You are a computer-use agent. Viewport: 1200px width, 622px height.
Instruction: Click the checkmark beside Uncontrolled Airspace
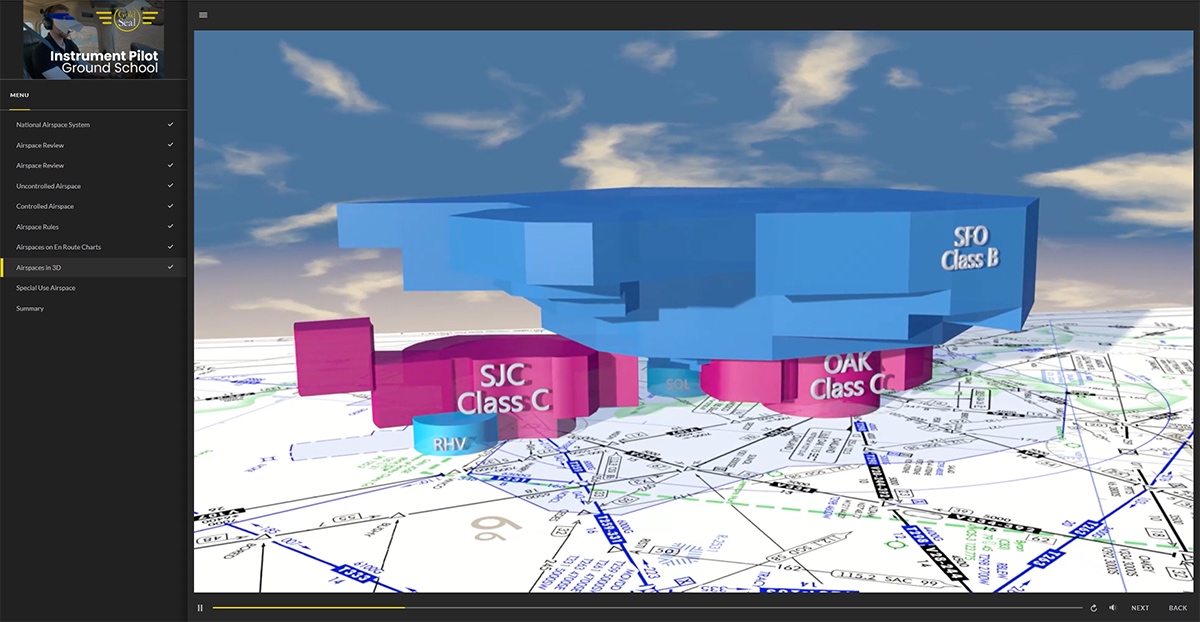[171, 186]
